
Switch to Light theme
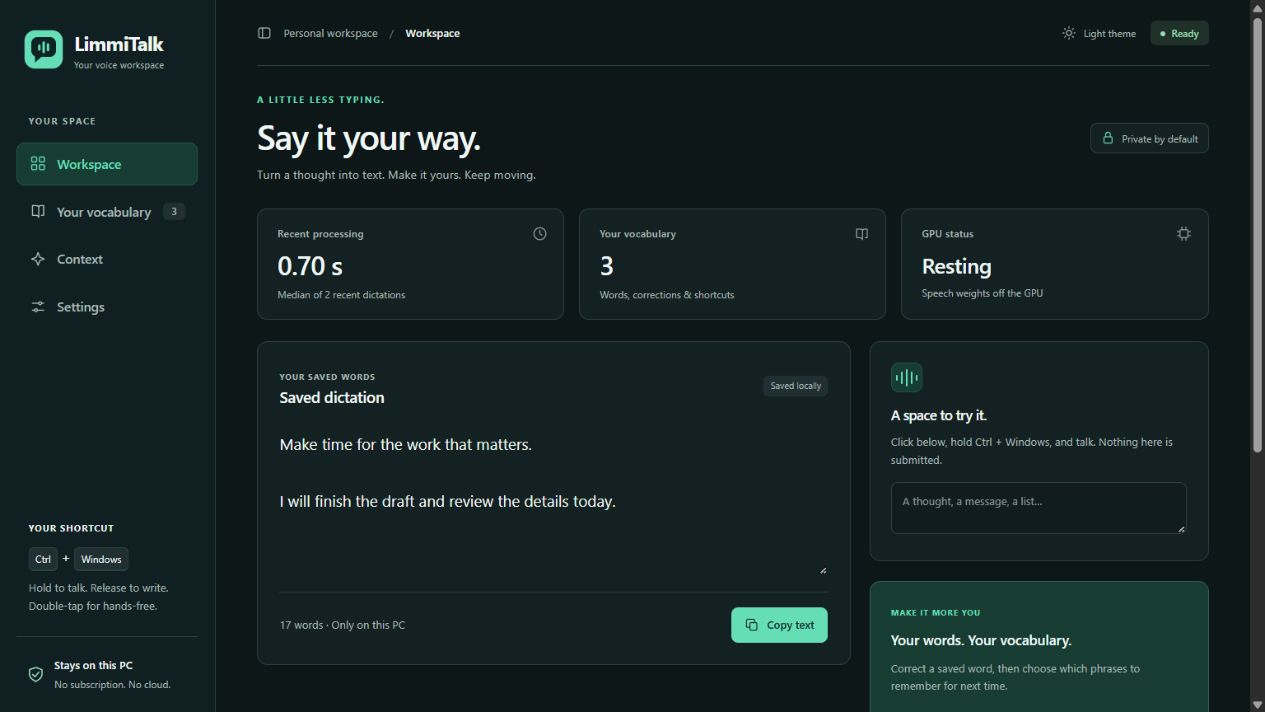point(1099,33)
